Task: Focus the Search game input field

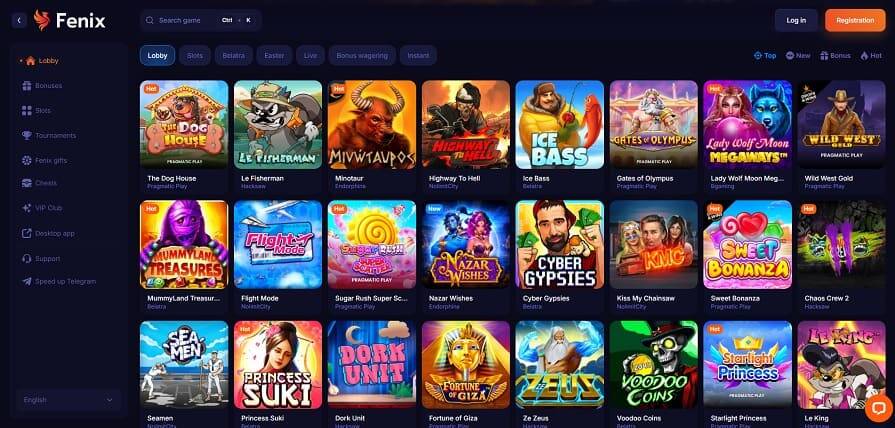Action: click(201, 20)
